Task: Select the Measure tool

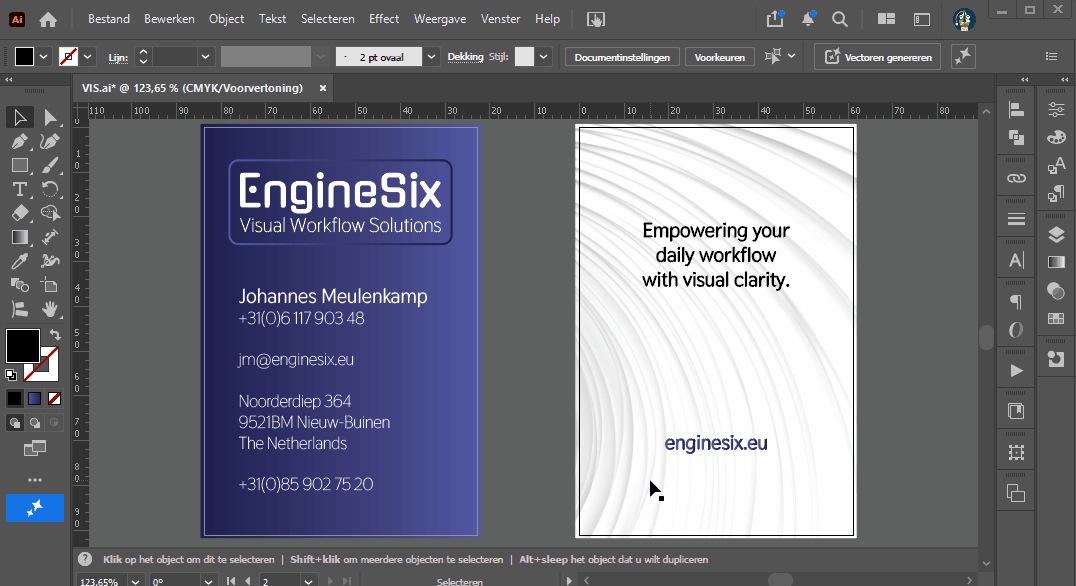Action: pyautogui.click(x=49, y=237)
